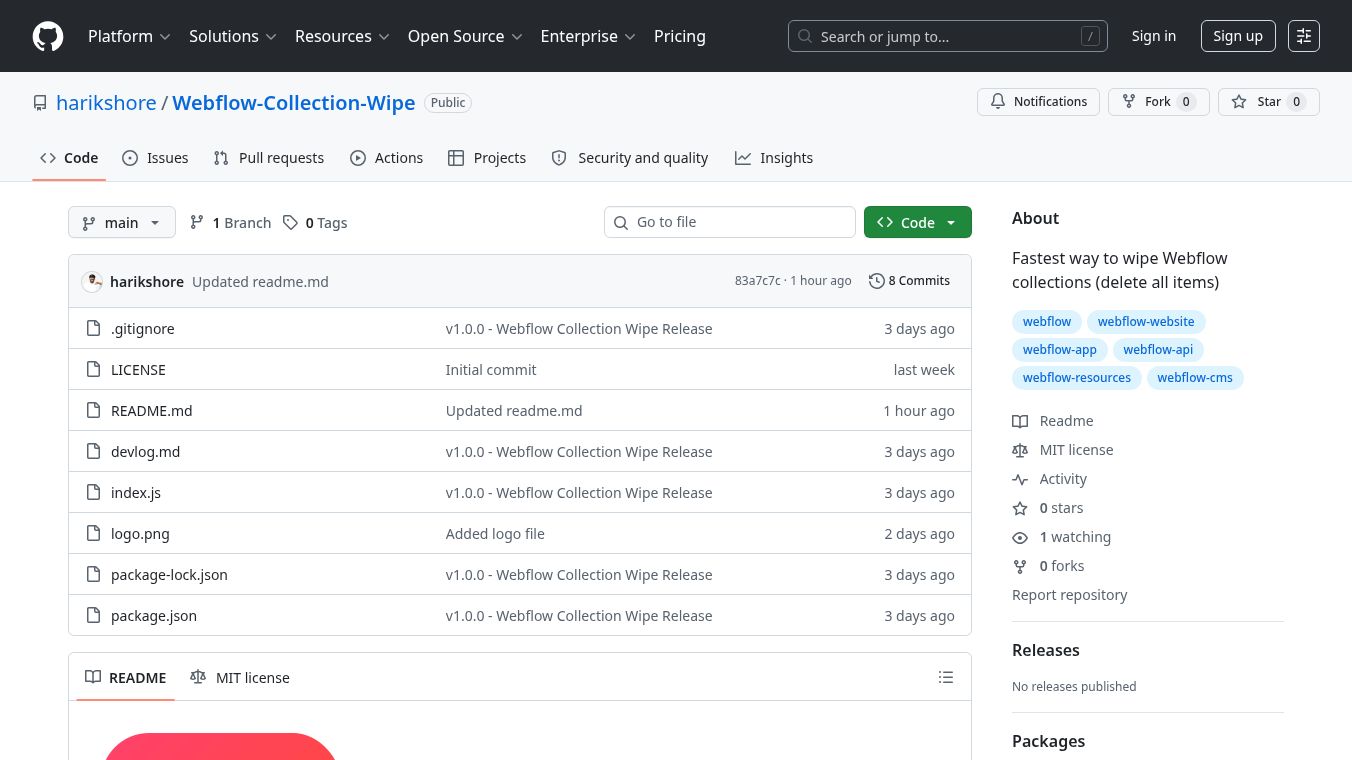
Task: Open harikshore avatar in commit header
Action: point(92,281)
